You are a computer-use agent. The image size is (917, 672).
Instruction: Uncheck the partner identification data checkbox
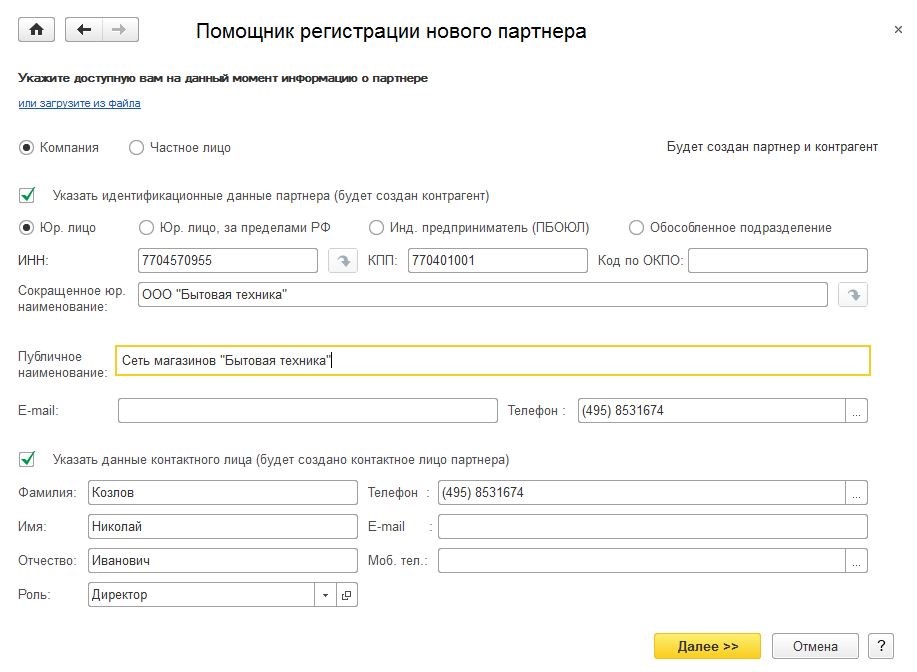click(x=27, y=195)
